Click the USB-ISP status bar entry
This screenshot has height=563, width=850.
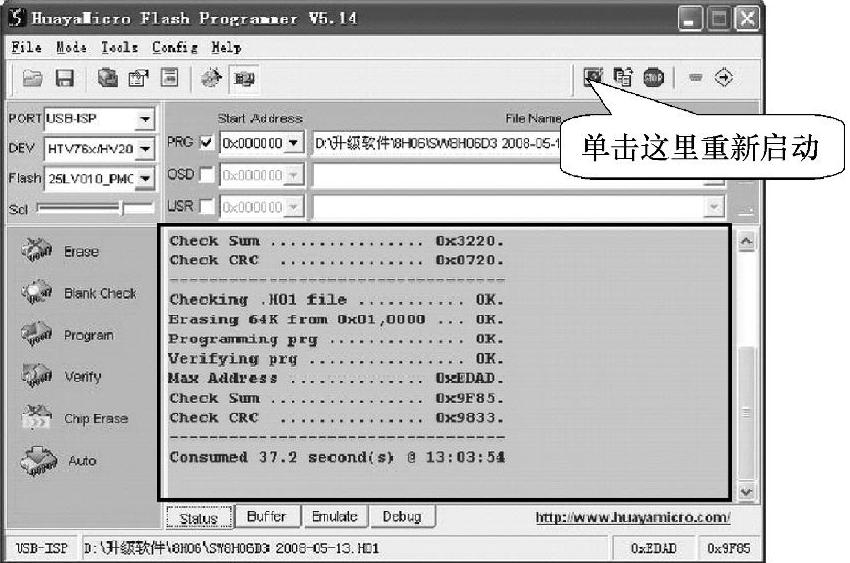point(42,548)
